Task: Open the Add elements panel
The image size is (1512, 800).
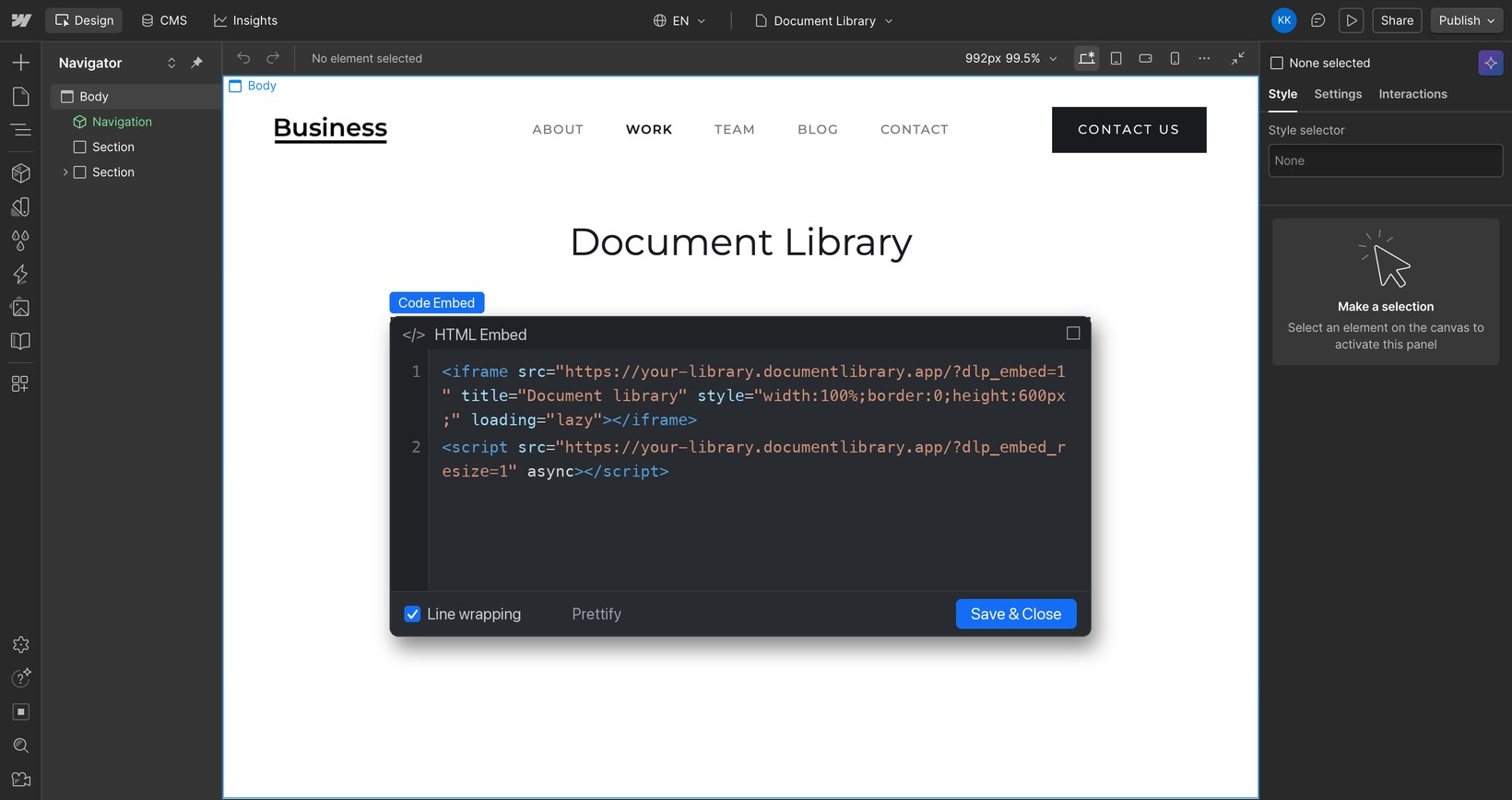Action: [20, 63]
